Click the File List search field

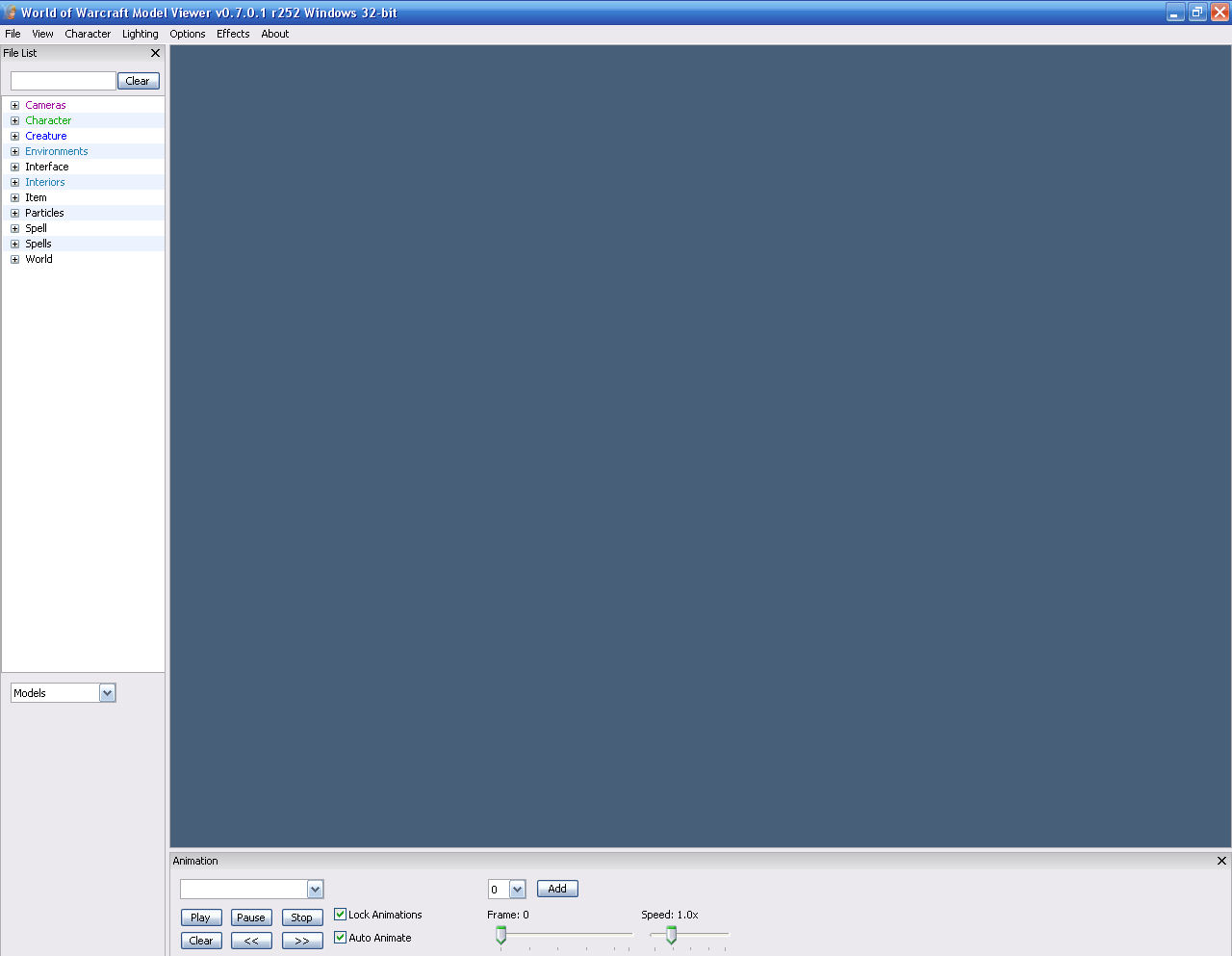pos(64,81)
